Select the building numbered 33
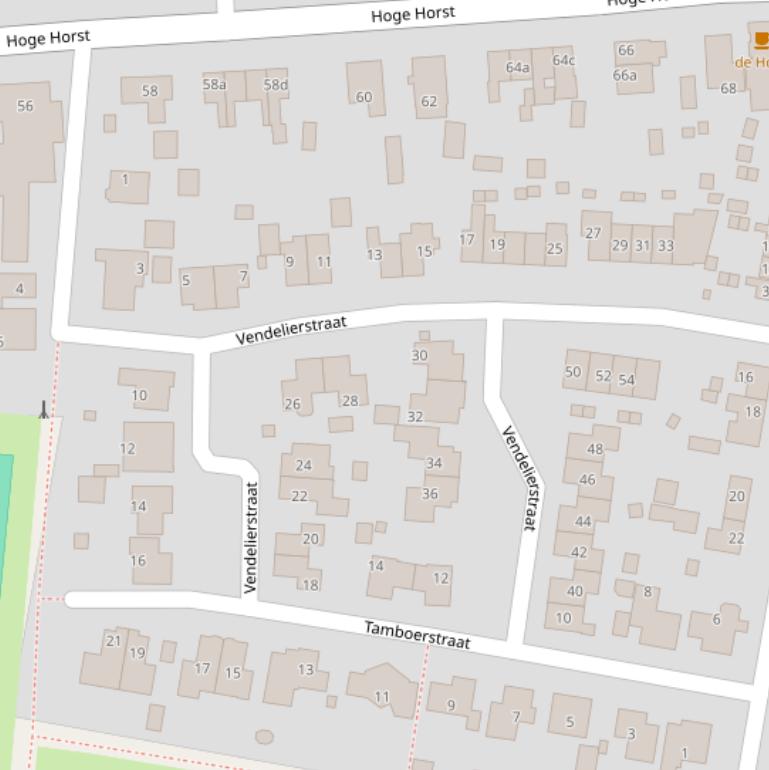The image size is (769, 770). [x=666, y=245]
